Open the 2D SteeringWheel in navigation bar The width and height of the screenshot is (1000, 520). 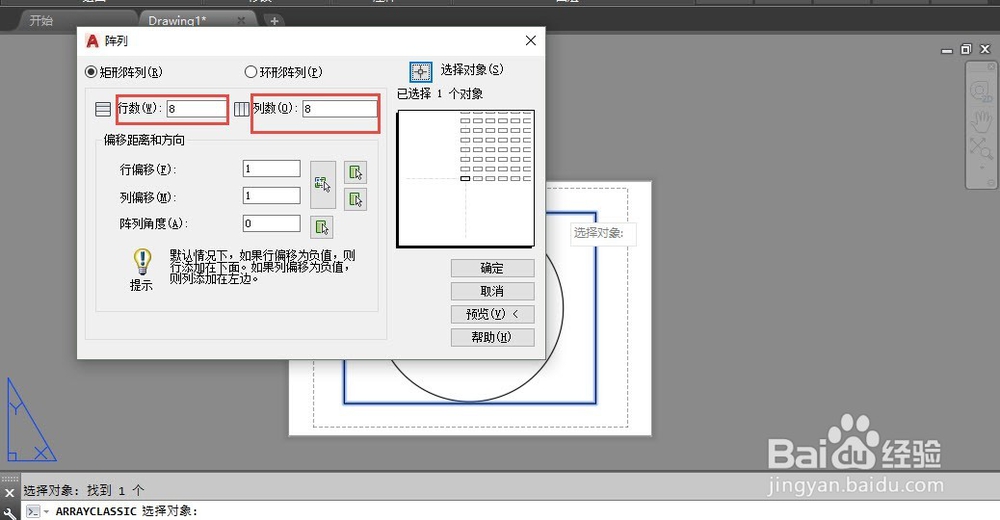tap(980, 91)
